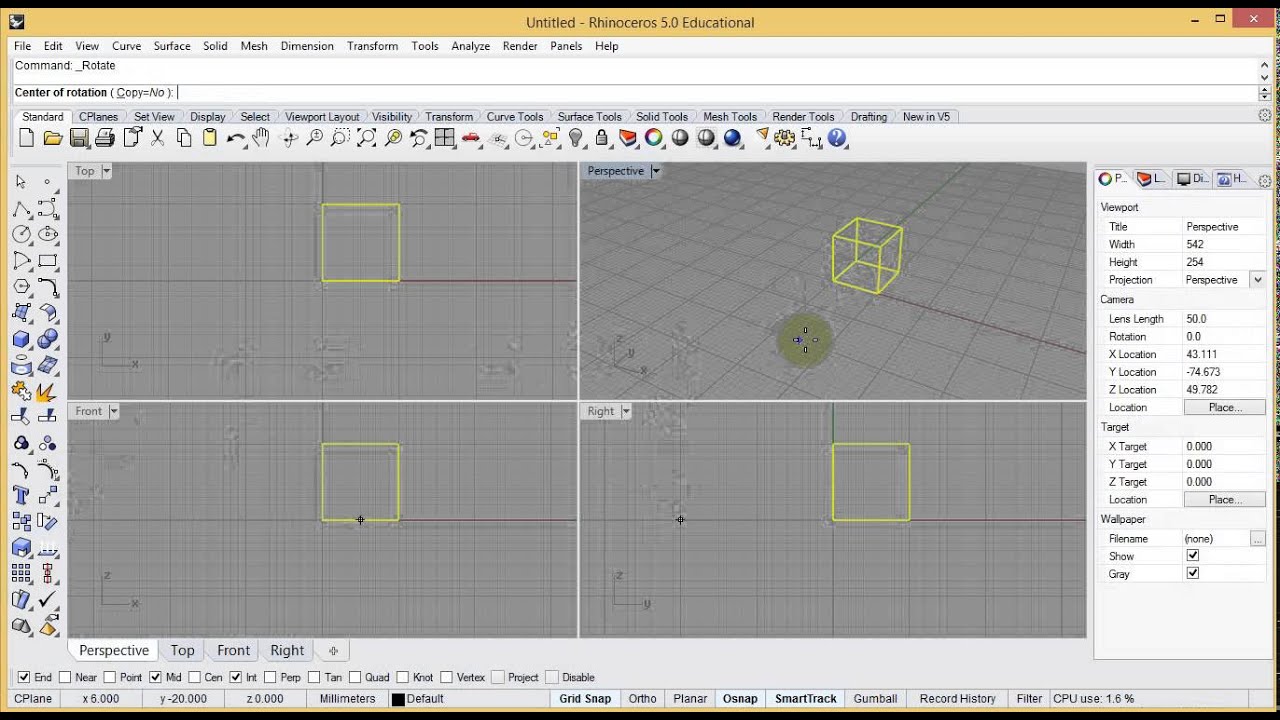
Task: Open the Front viewport title menu arrow
Action: 113,411
